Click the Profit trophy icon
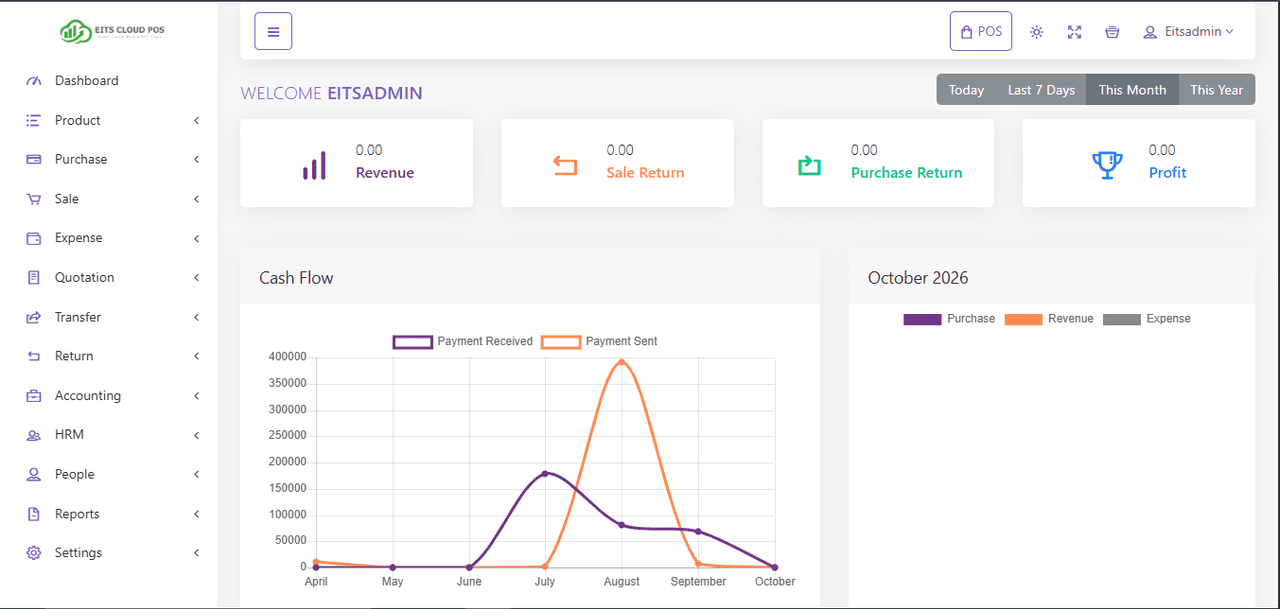Screen dimensions: 1280x609 1107,165
